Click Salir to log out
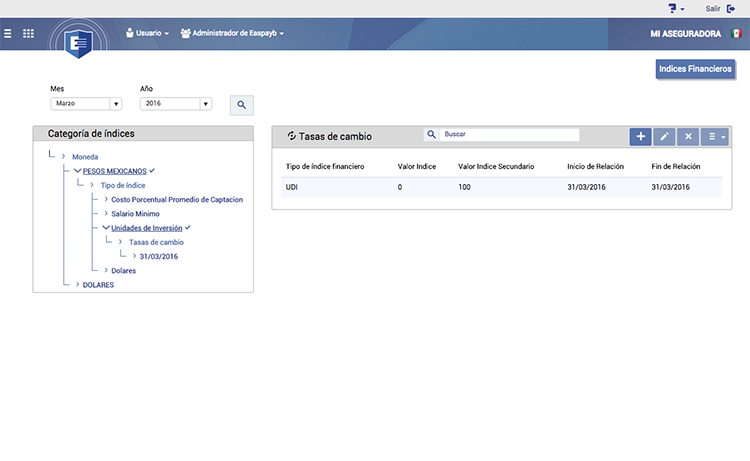This screenshot has width=750, height=461. pyautogui.click(x=713, y=9)
